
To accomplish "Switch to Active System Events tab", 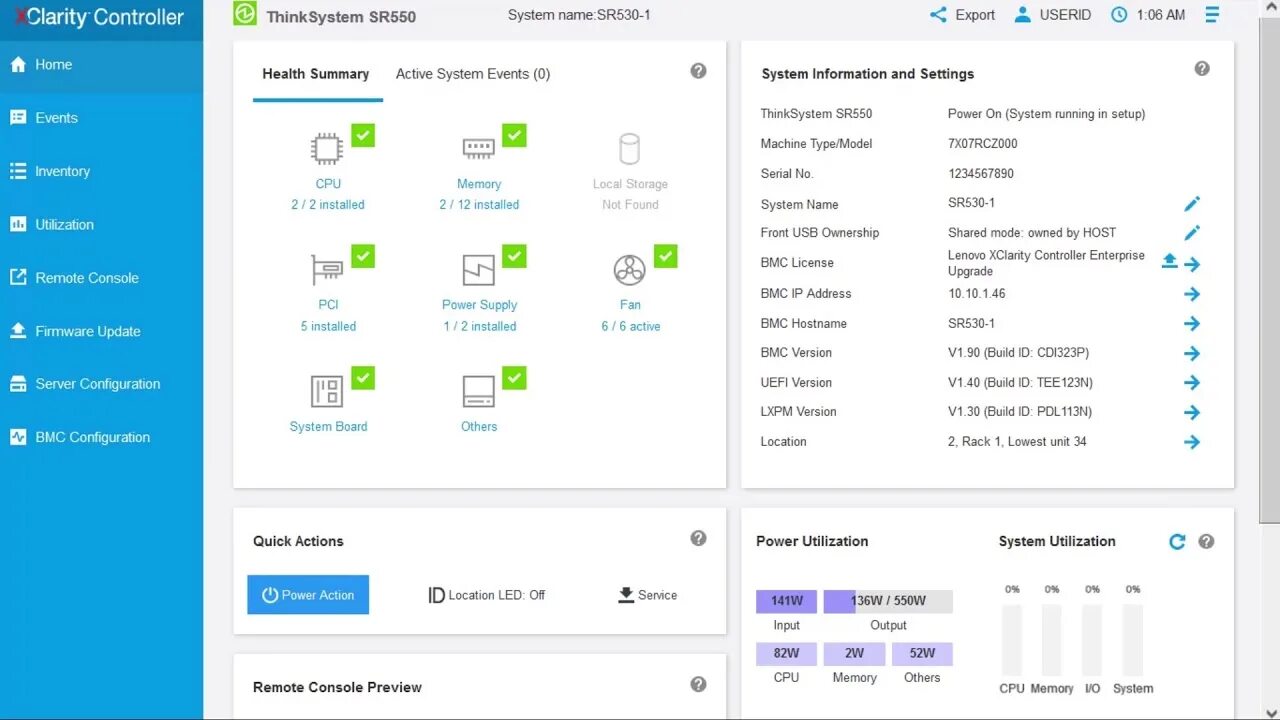I will coord(473,74).
